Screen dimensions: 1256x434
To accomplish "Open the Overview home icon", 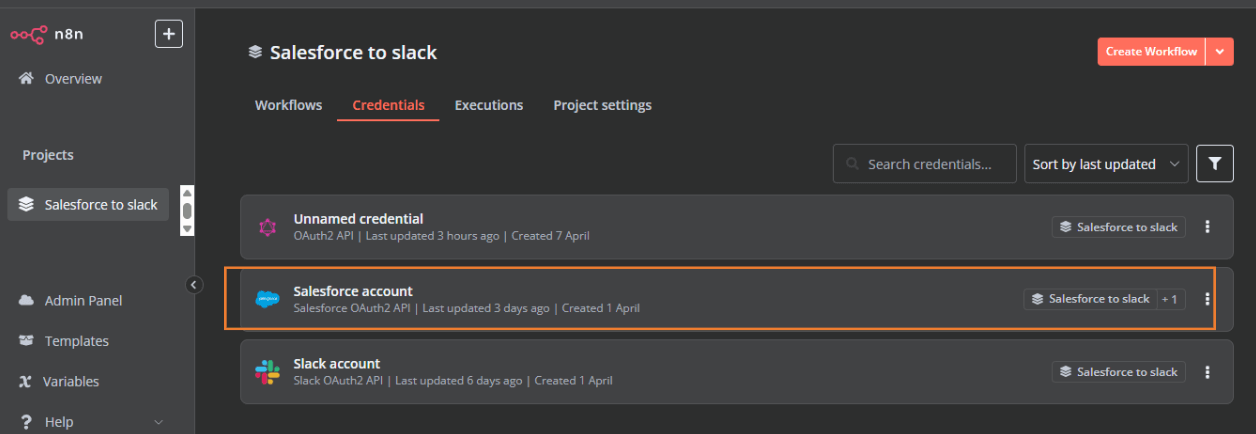I will click(27, 79).
